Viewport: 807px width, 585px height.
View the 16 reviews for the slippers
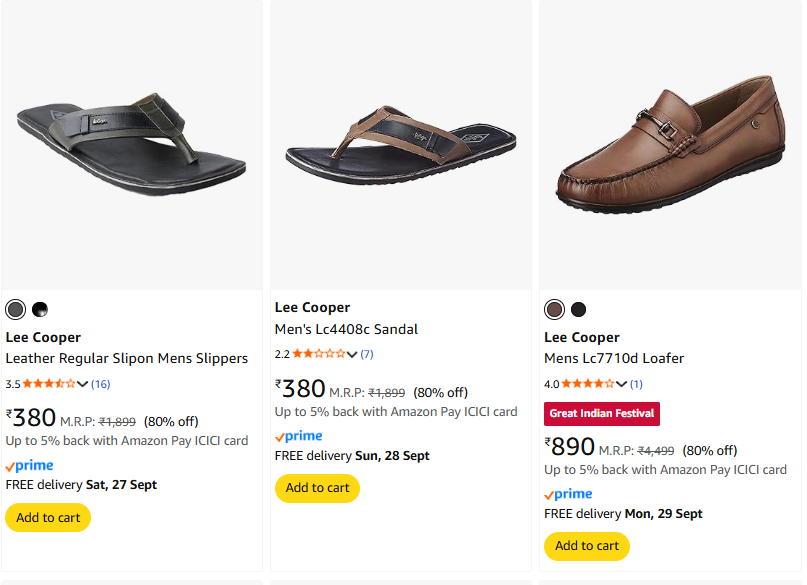[x=101, y=384]
